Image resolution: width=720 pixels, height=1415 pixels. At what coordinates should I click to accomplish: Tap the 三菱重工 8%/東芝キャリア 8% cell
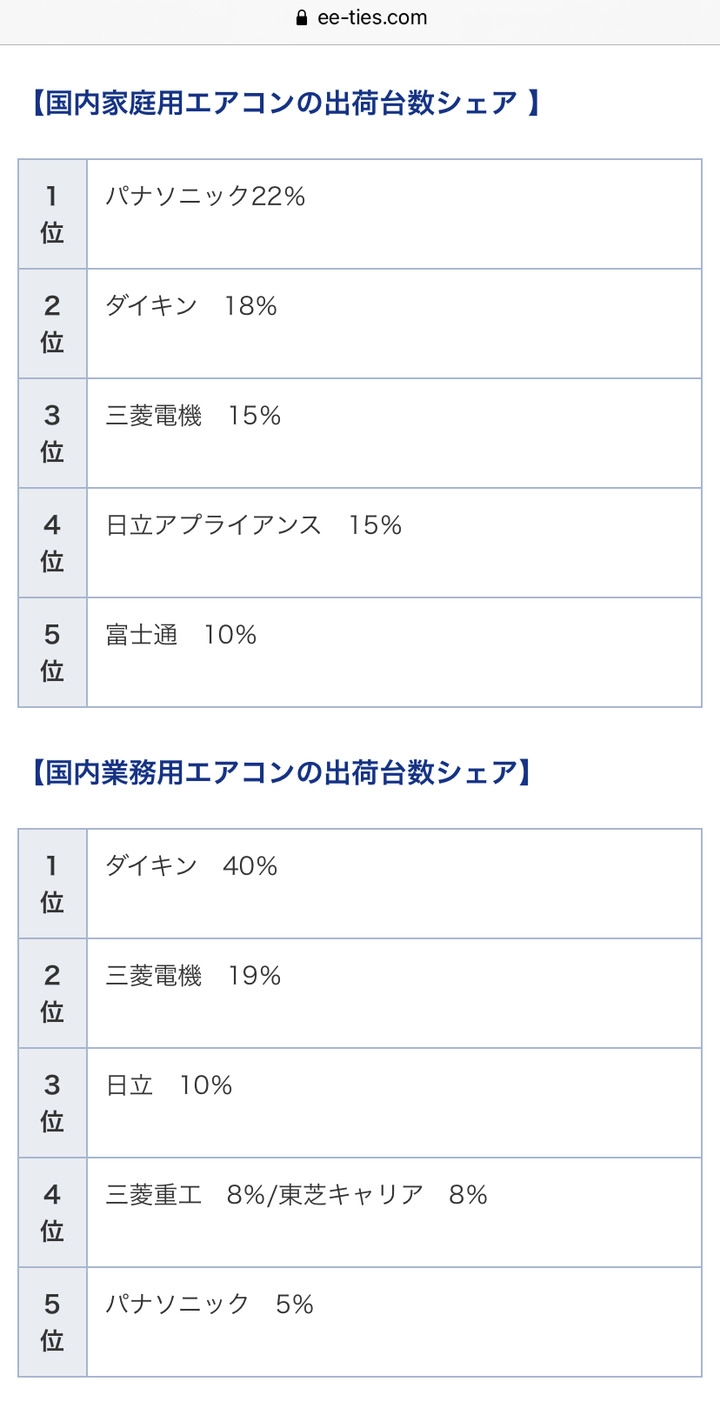pos(394,1213)
